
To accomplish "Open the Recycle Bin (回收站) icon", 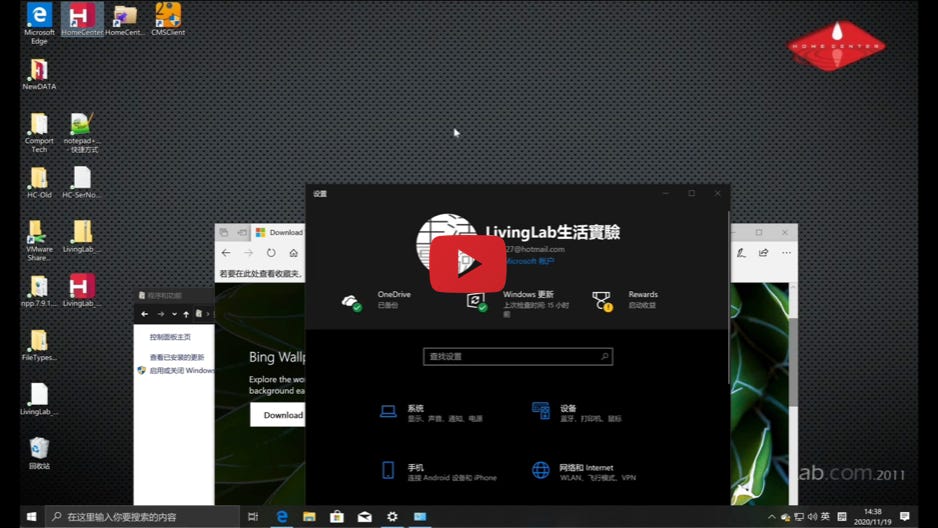I will [39, 453].
